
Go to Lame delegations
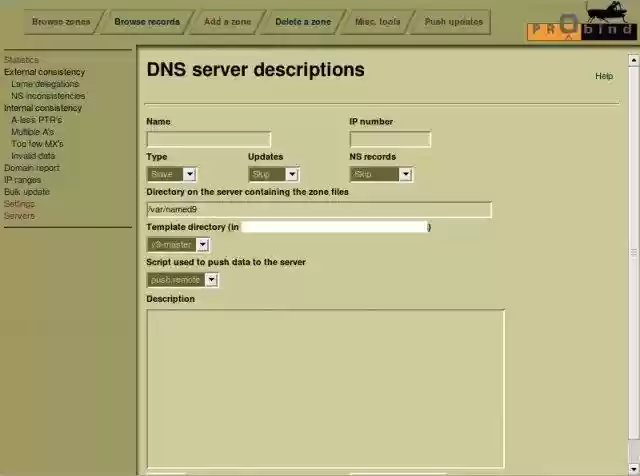point(45,84)
